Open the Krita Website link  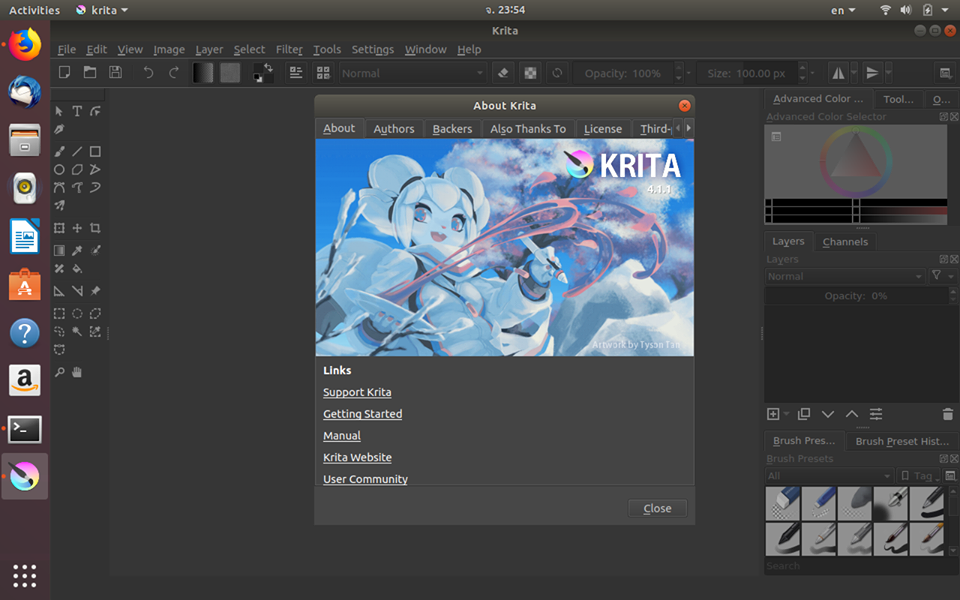(357, 457)
